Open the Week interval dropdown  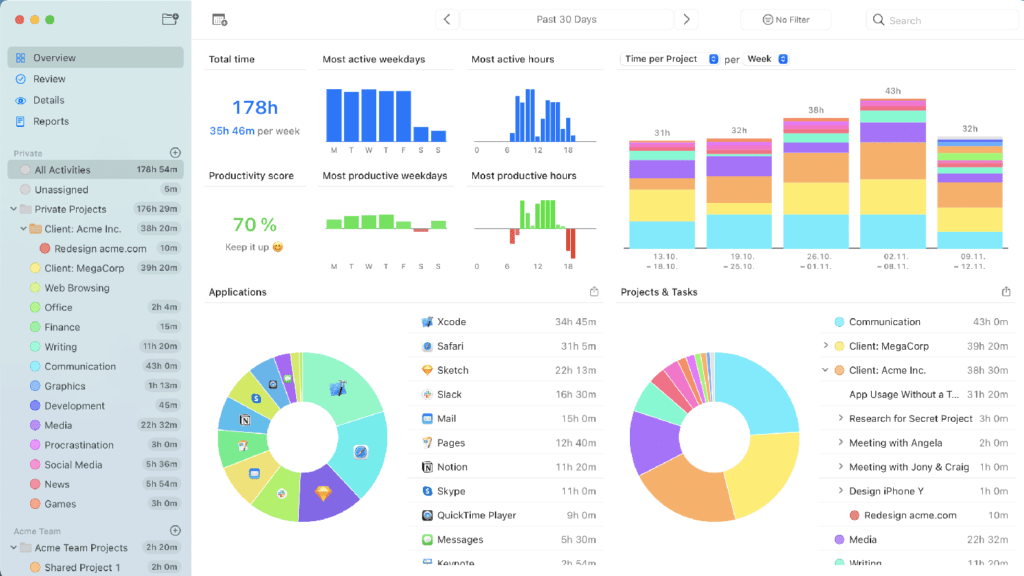coord(767,59)
